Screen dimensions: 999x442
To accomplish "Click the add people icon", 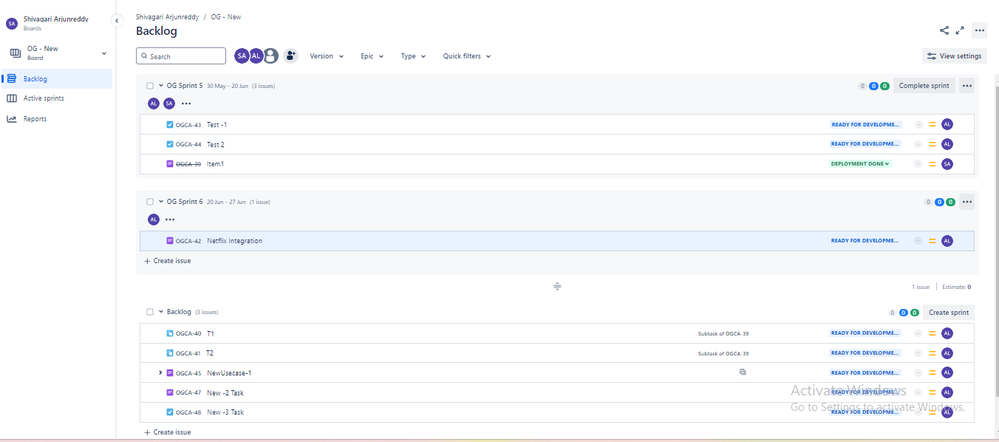I will point(291,56).
